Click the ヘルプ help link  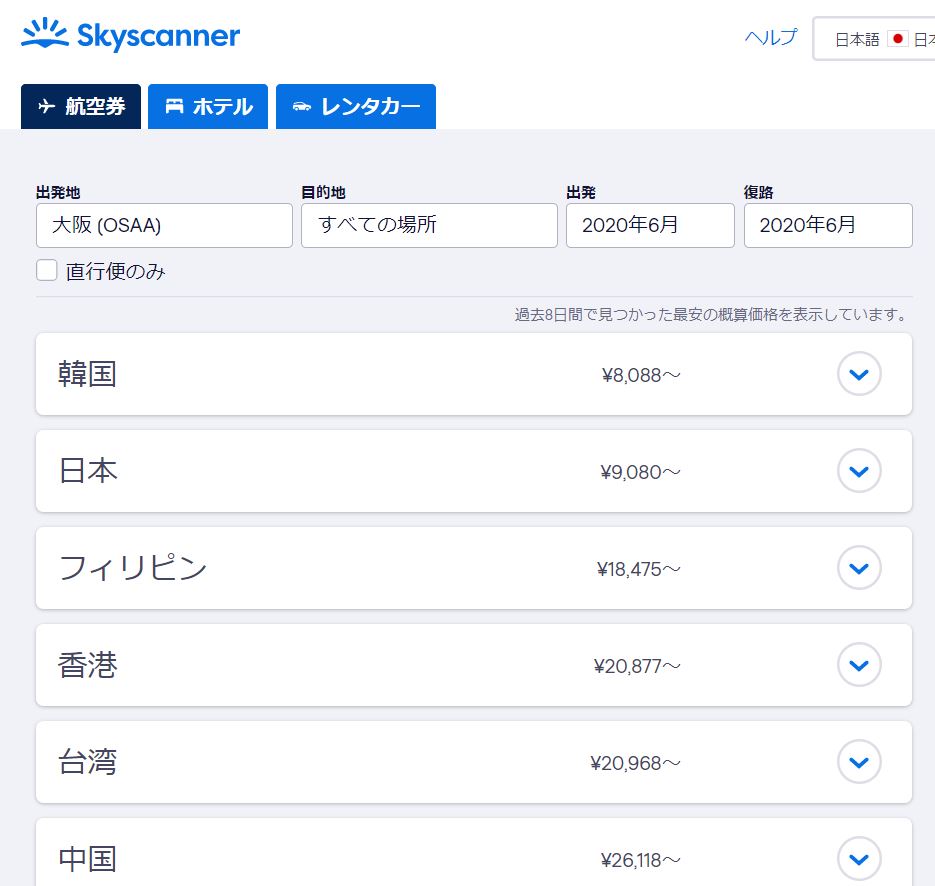(x=770, y=38)
